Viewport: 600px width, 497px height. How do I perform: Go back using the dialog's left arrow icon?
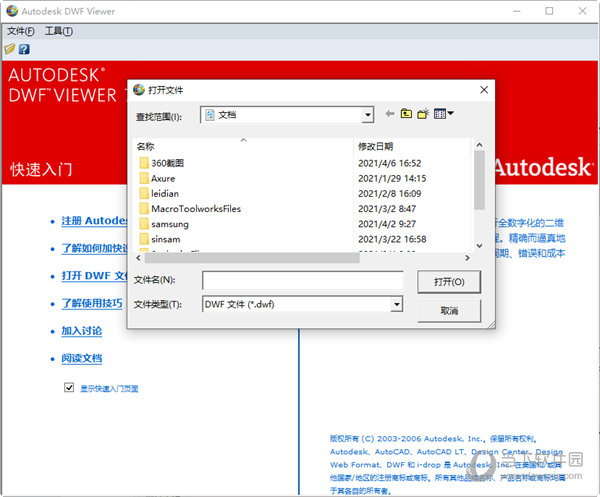pyautogui.click(x=390, y=114)
